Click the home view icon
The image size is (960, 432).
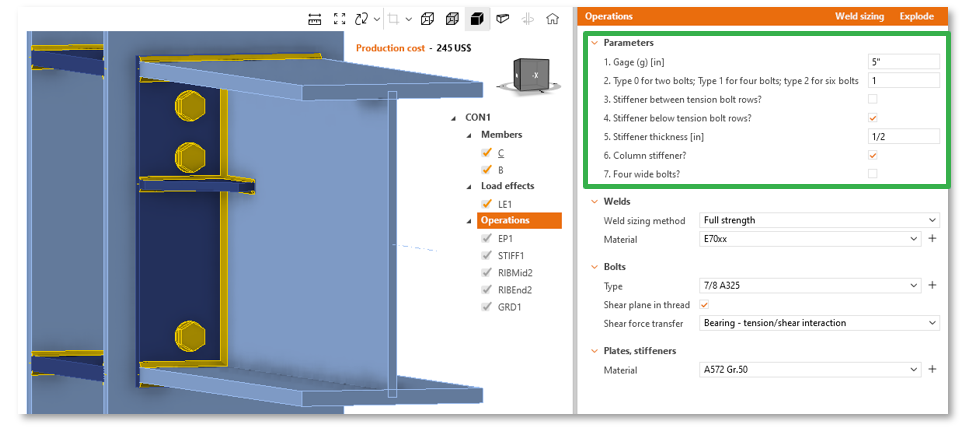tap(552, 18)
